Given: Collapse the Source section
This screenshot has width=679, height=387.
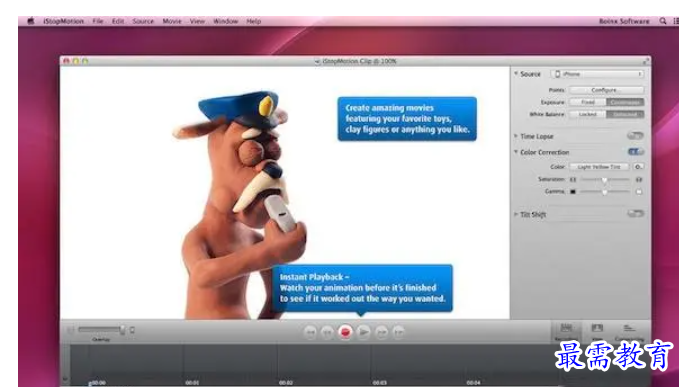Looking at the screenshot, I should pos(516,74).
